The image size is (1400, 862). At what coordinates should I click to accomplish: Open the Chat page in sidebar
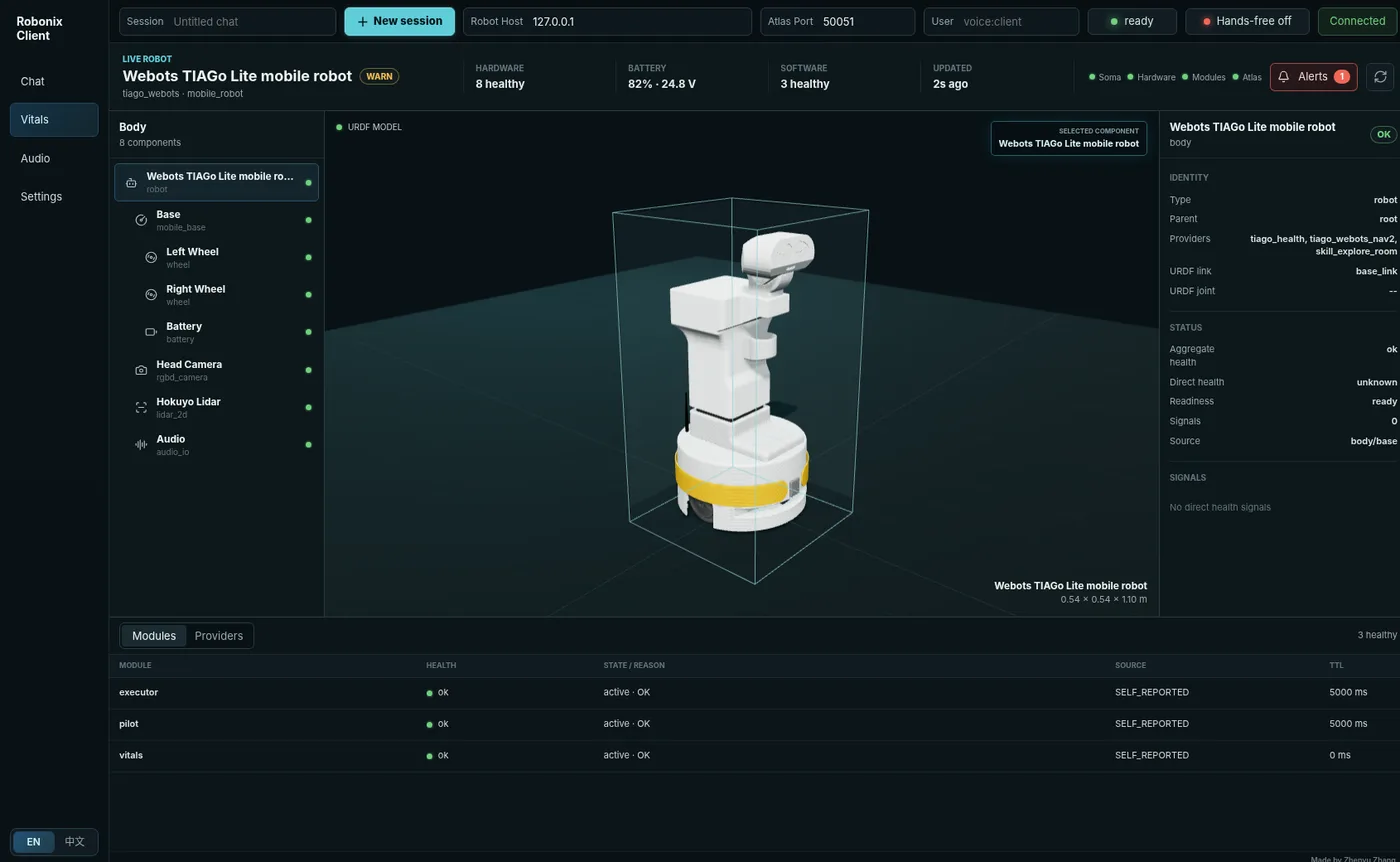pyautogui.click(x=54, y=81)
